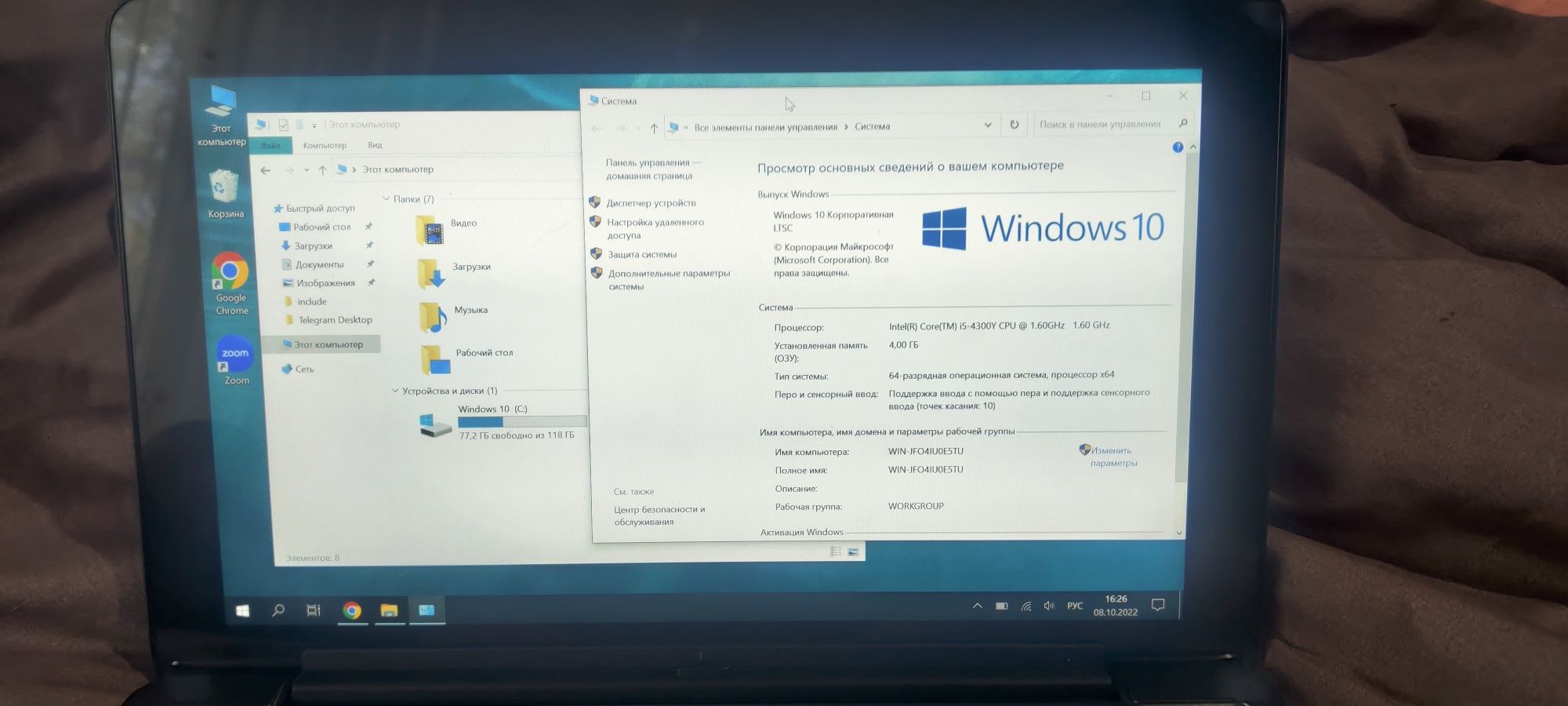Show hidden tray icons chevron
This screenshot has height=706, width=1568.
coord(977,606)
